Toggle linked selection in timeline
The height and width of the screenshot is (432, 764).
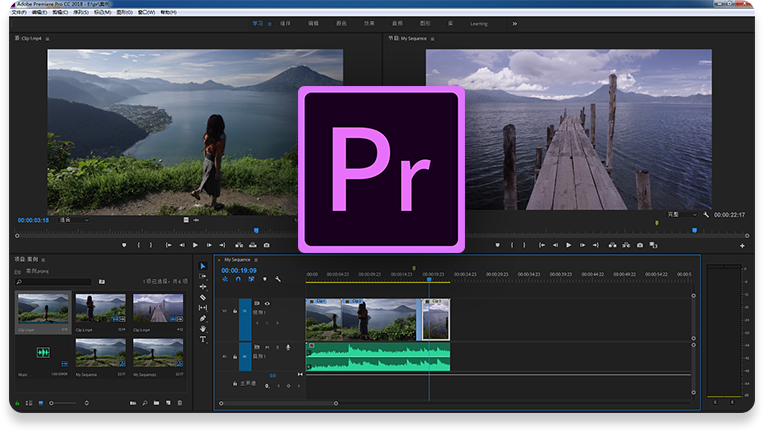pyautogui.click(x=251, y=279)
